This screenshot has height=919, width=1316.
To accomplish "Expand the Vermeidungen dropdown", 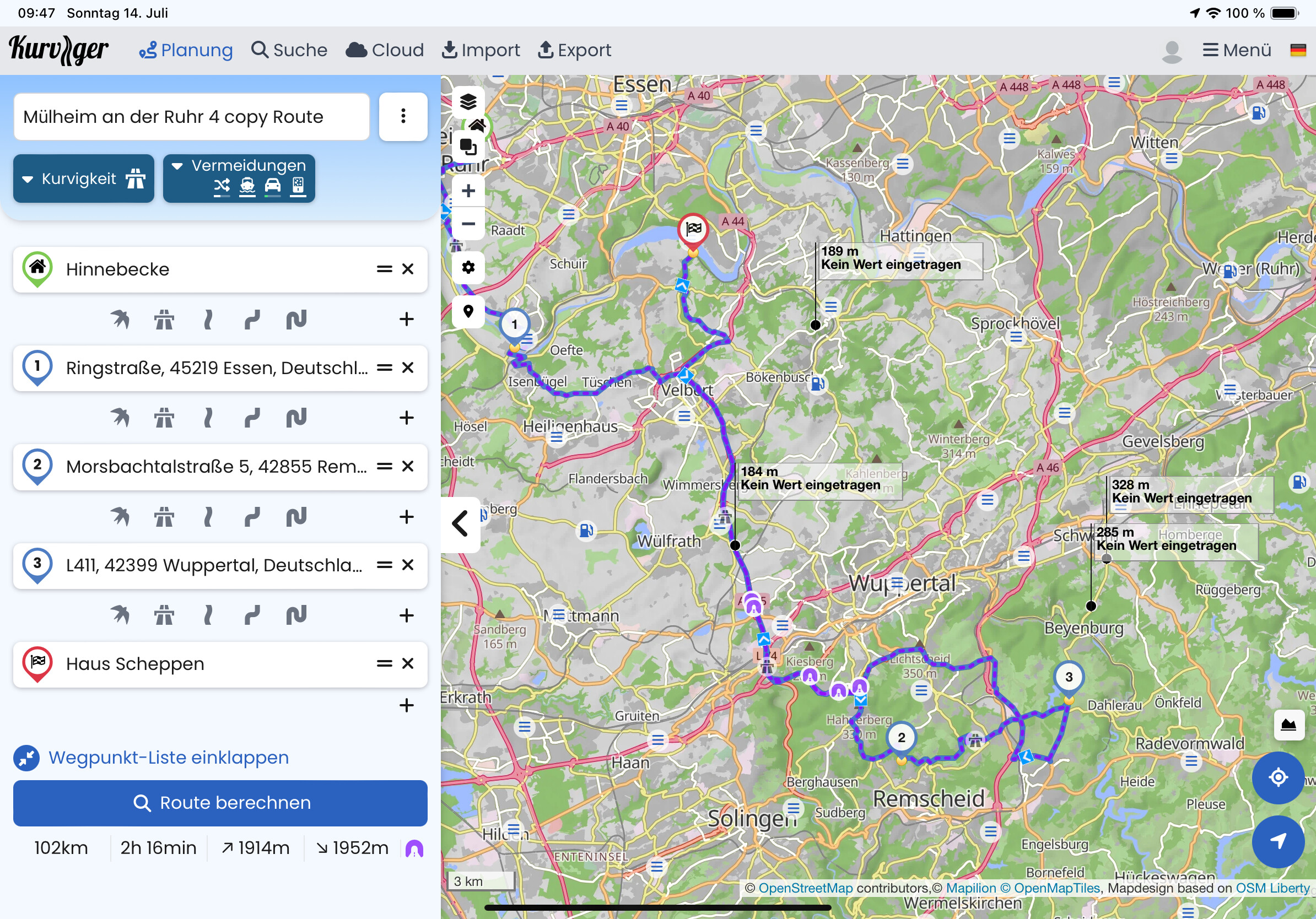I will 239,178.
